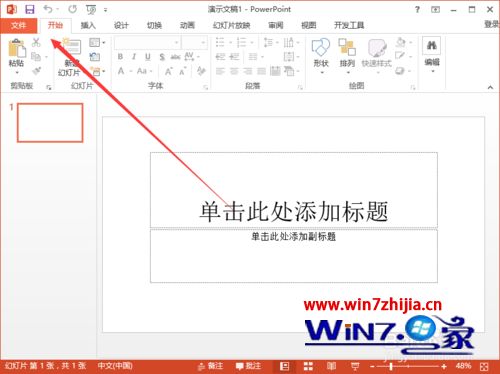Open the Section dropdown in slides group
The image size is (500, 374).
[x=97, y=71]
